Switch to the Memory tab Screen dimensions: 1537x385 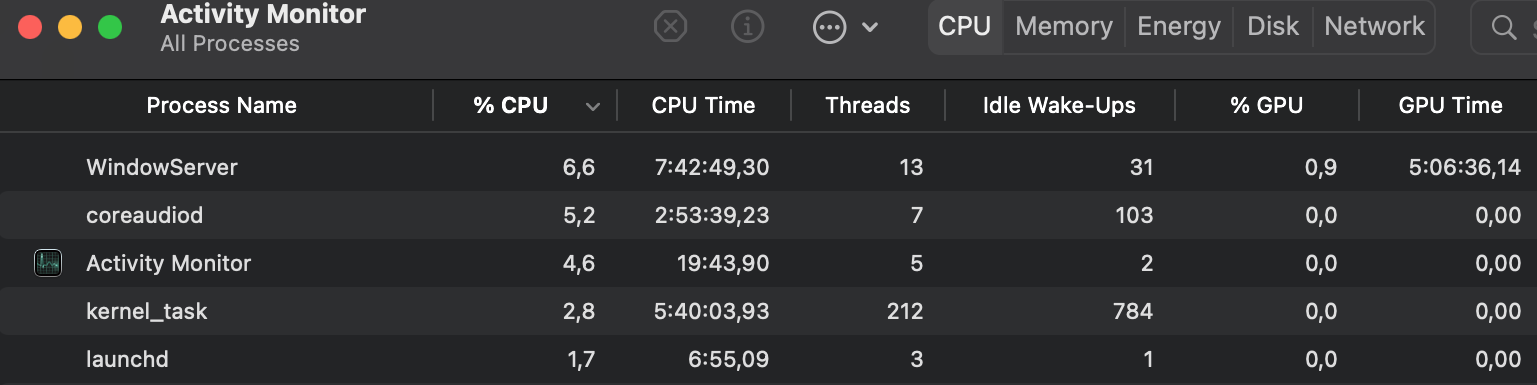pos(1064,27)
